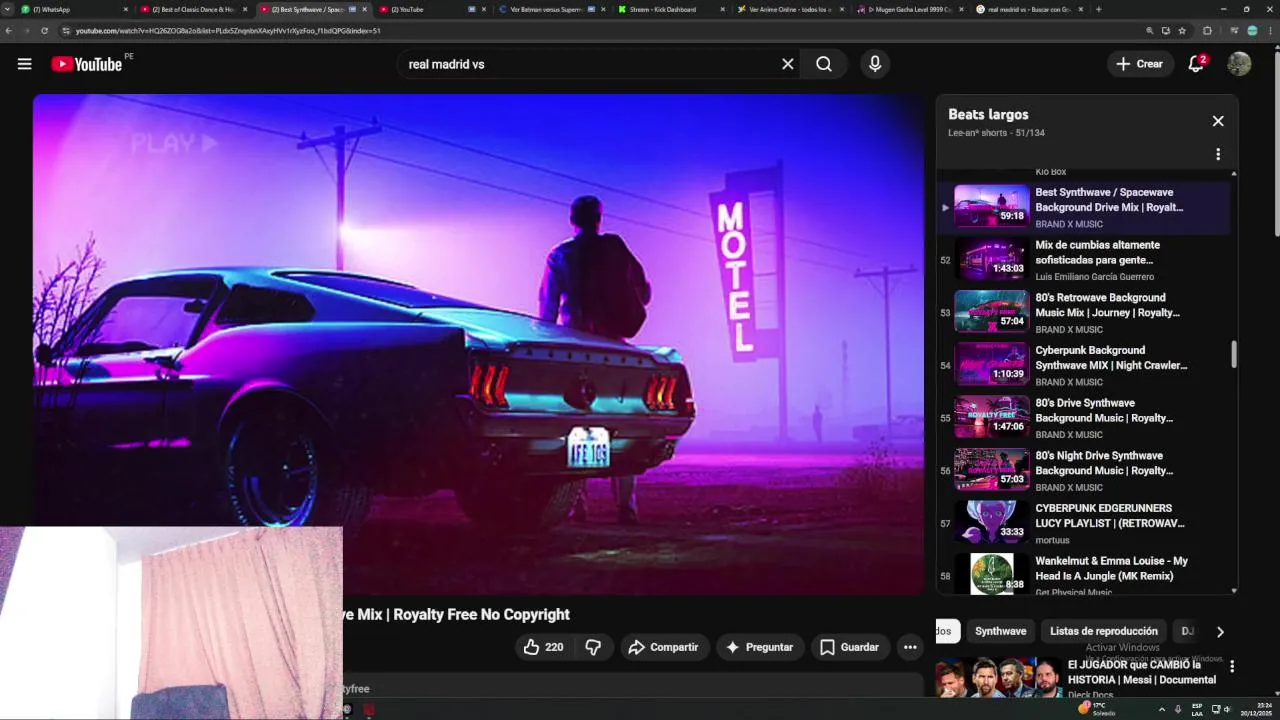This screenshot has height=720, width=1280.
Task: Select the Synthwave filter chip
Action: (1000, 631)
